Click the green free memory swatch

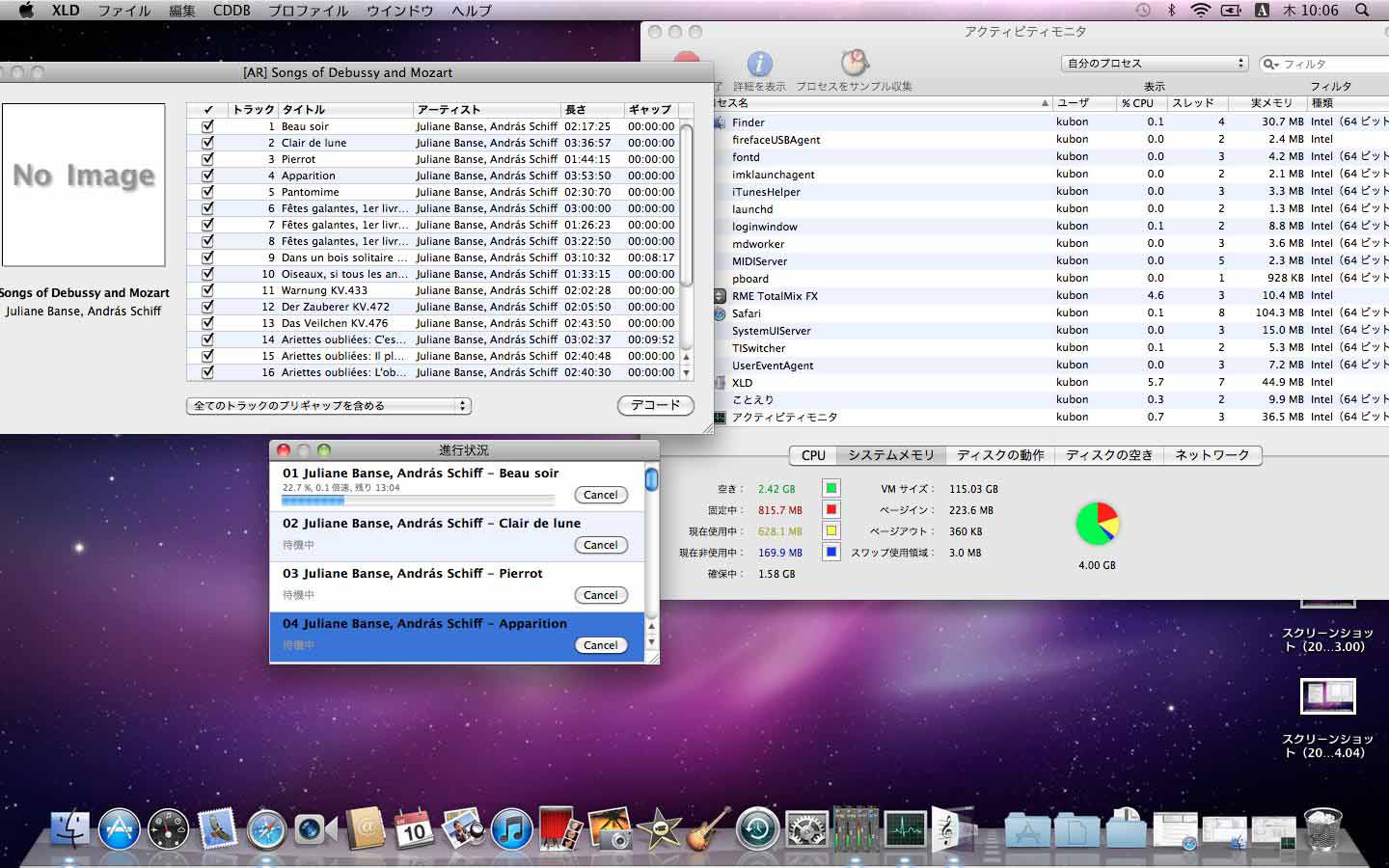point(831,488)
